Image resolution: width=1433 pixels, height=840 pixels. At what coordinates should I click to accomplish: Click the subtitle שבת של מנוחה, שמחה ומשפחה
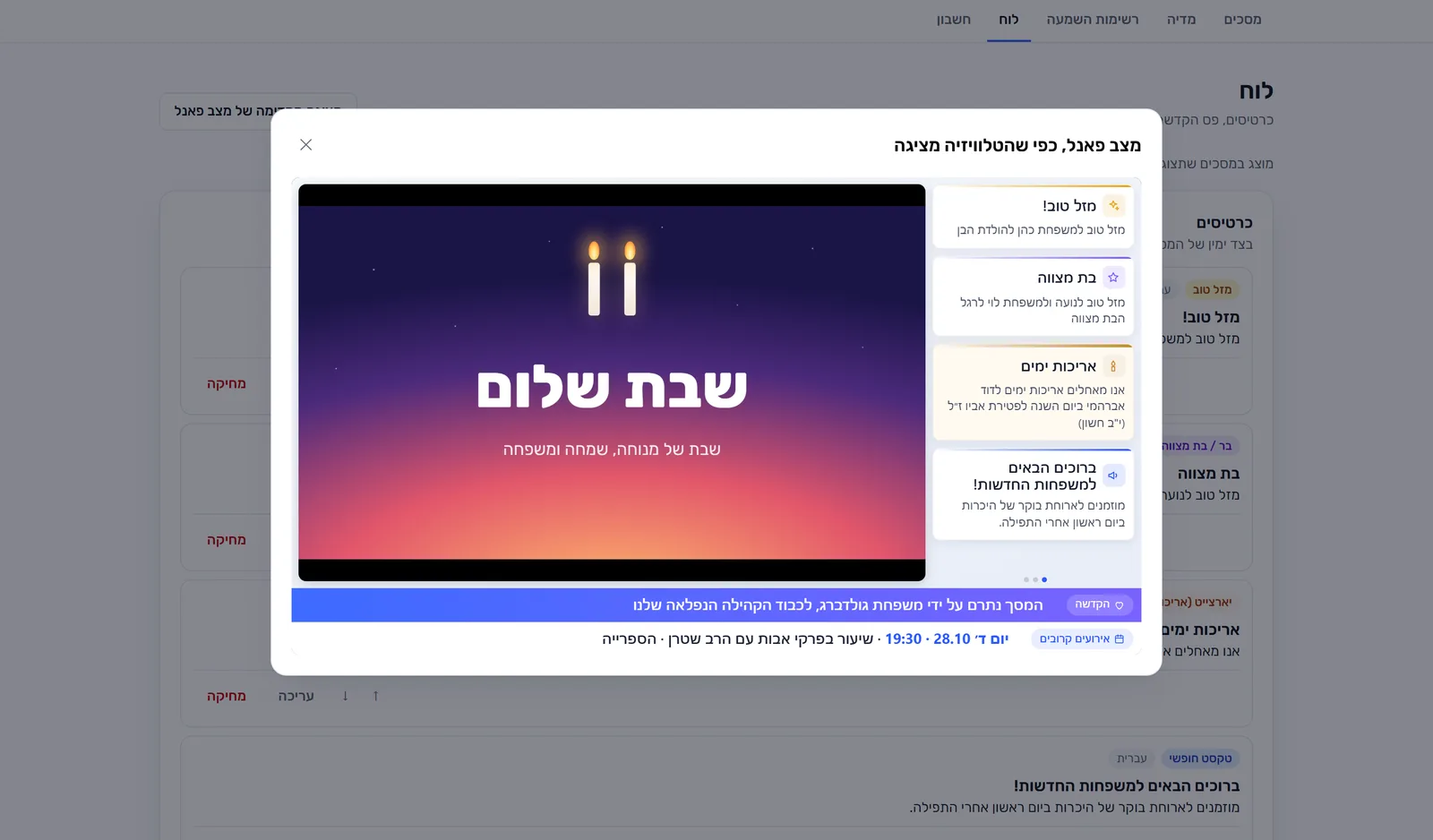[612, 450]
